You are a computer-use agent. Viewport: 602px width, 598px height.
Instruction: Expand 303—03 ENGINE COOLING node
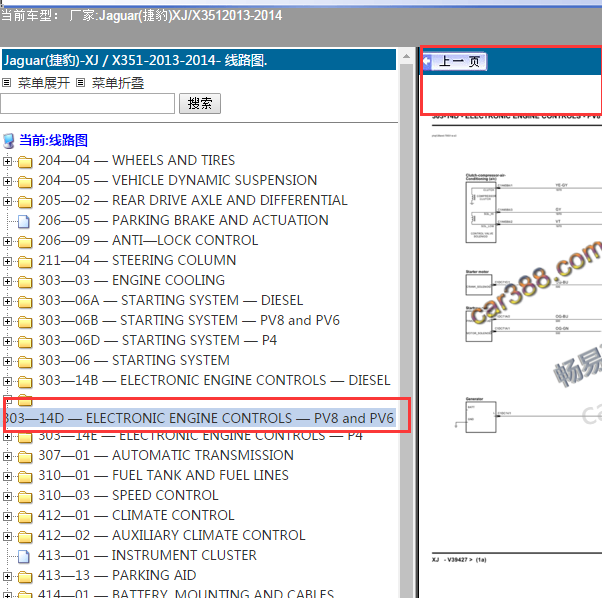7,281
